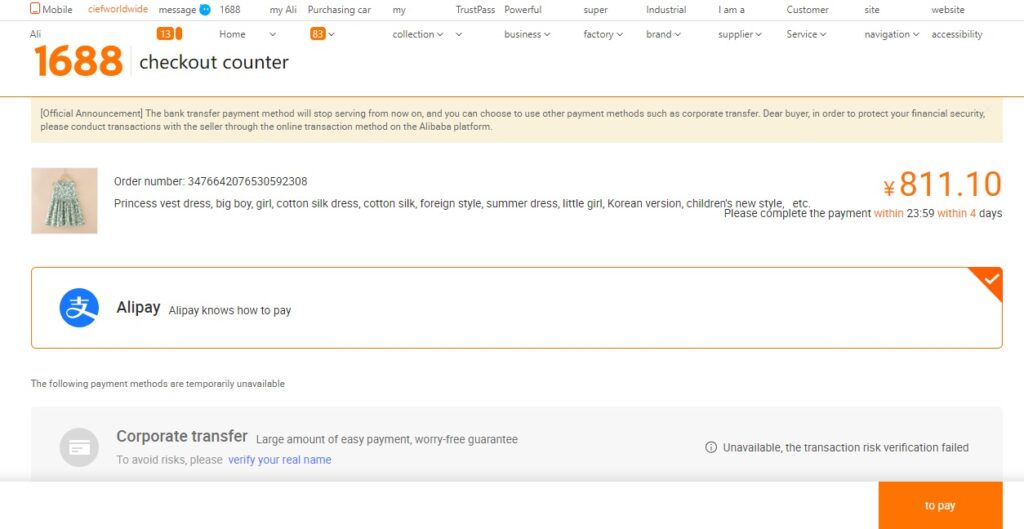Expand the Customer Service dropdown
The image size is (1024, 529).
pos(806,34)
